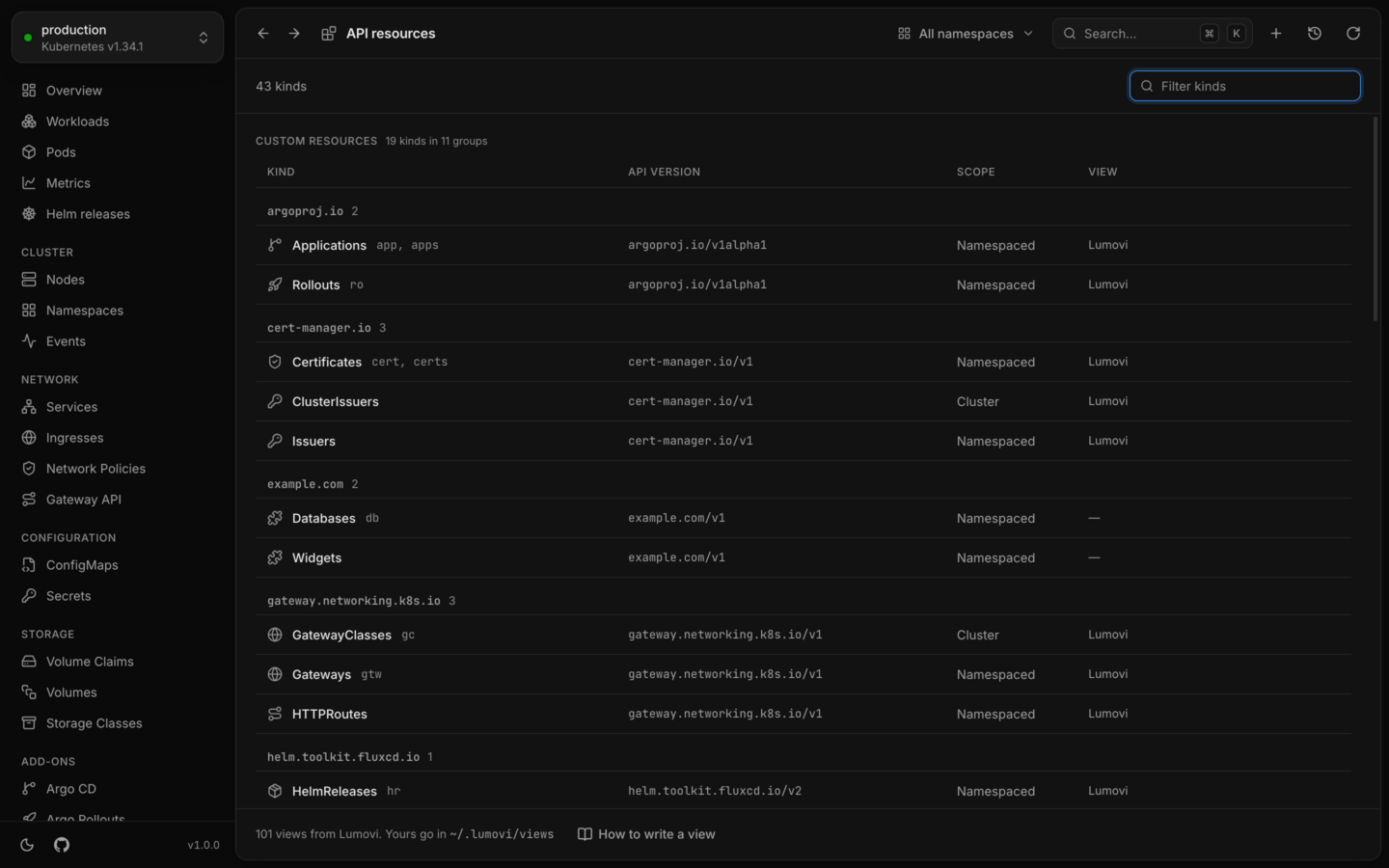Select Lumovi view for Applications row
This screenshot has width=1389, height=868.
1107,245
